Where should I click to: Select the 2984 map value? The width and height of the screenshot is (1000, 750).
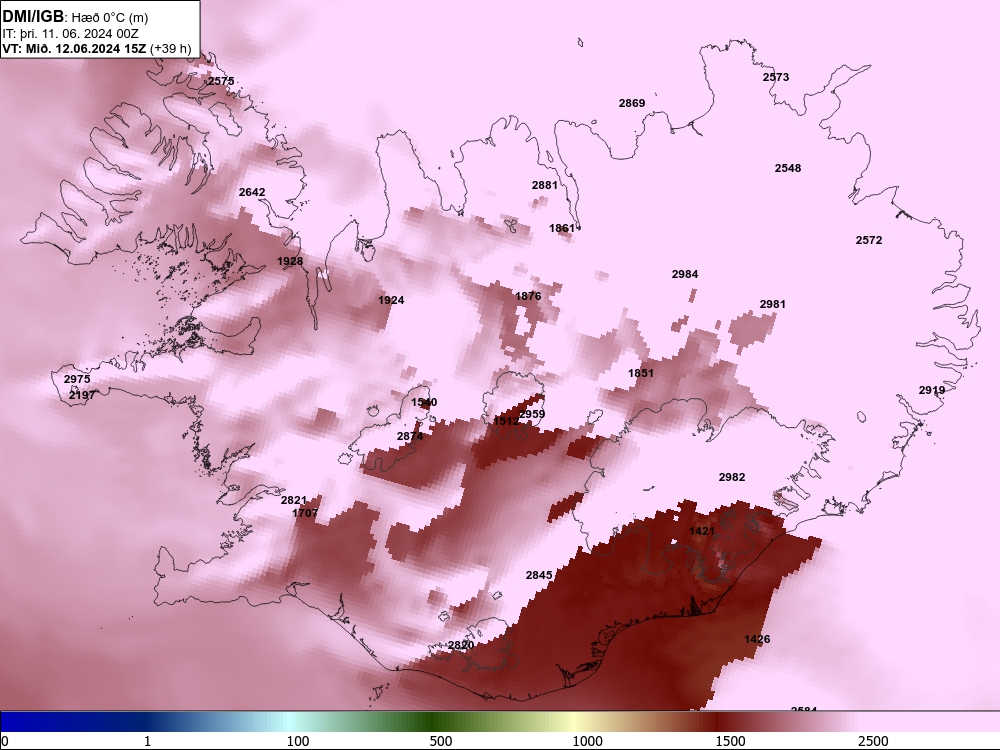(x=684, y=274)
